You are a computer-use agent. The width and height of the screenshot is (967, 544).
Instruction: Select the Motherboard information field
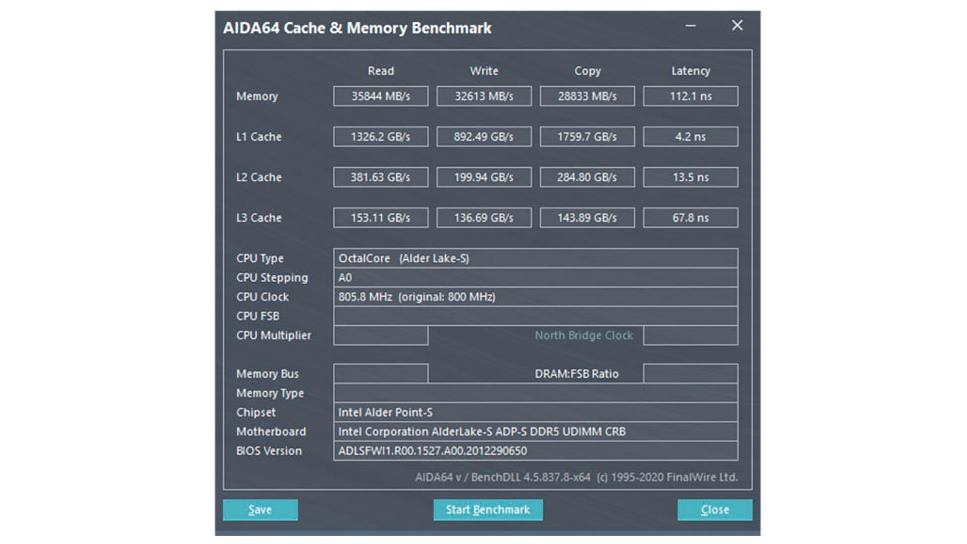(x=535, y=432)
